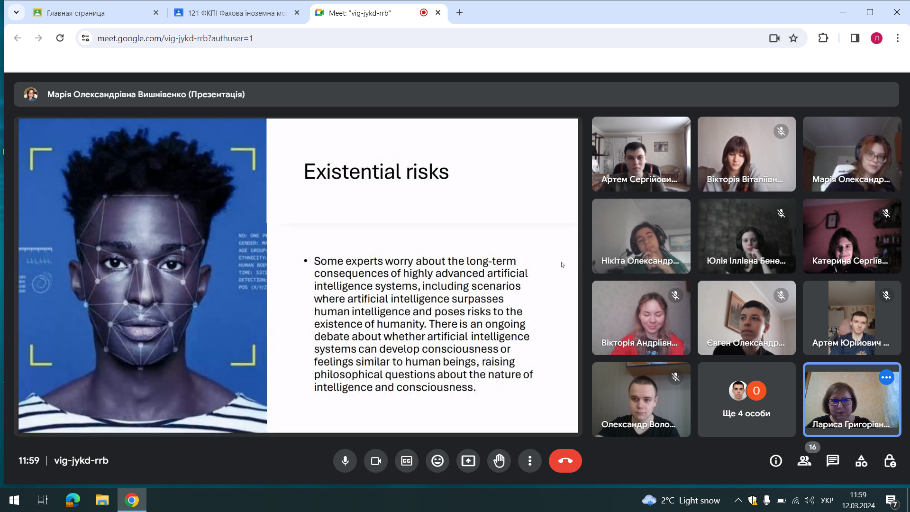Open the three-dot more options menu
The width and height of the screenshot is (910, 512).
coord(530,460)
